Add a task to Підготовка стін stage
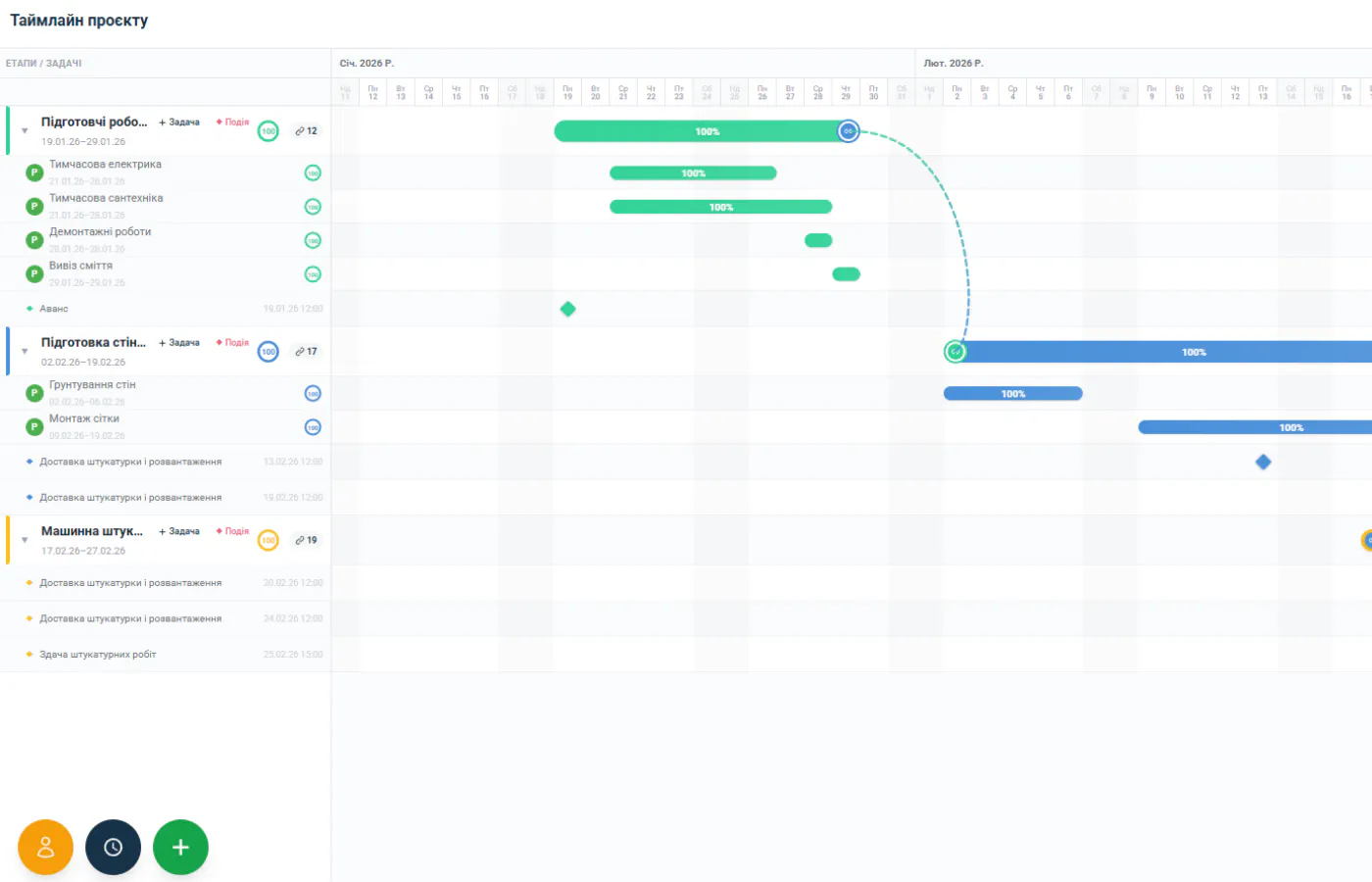Viewport: 1372px width, 882px height. (x=179, y=343)
